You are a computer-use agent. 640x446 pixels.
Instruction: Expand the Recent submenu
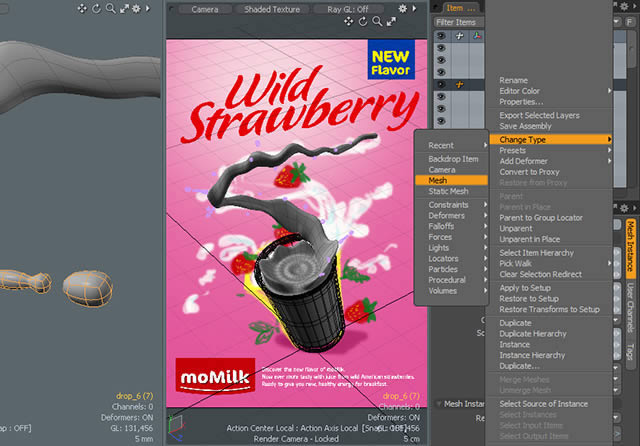pyautogui.click(x=451, y=145)
